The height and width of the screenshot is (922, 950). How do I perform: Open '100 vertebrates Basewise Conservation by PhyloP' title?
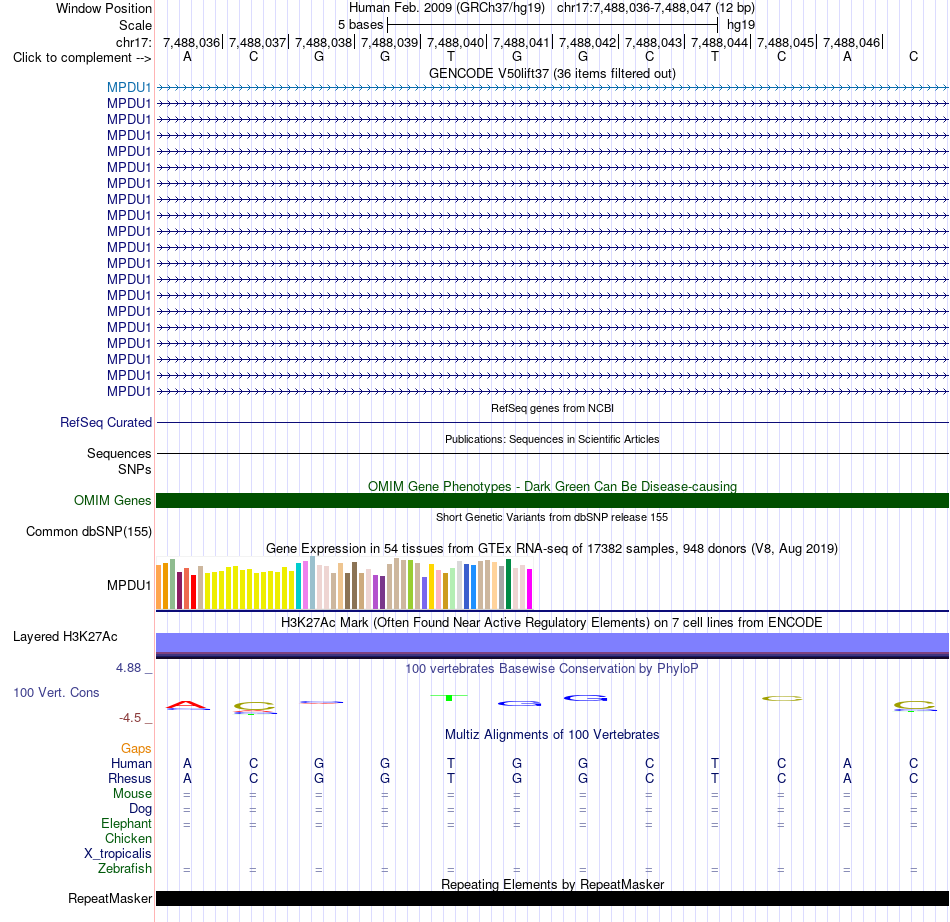[552, 669]
